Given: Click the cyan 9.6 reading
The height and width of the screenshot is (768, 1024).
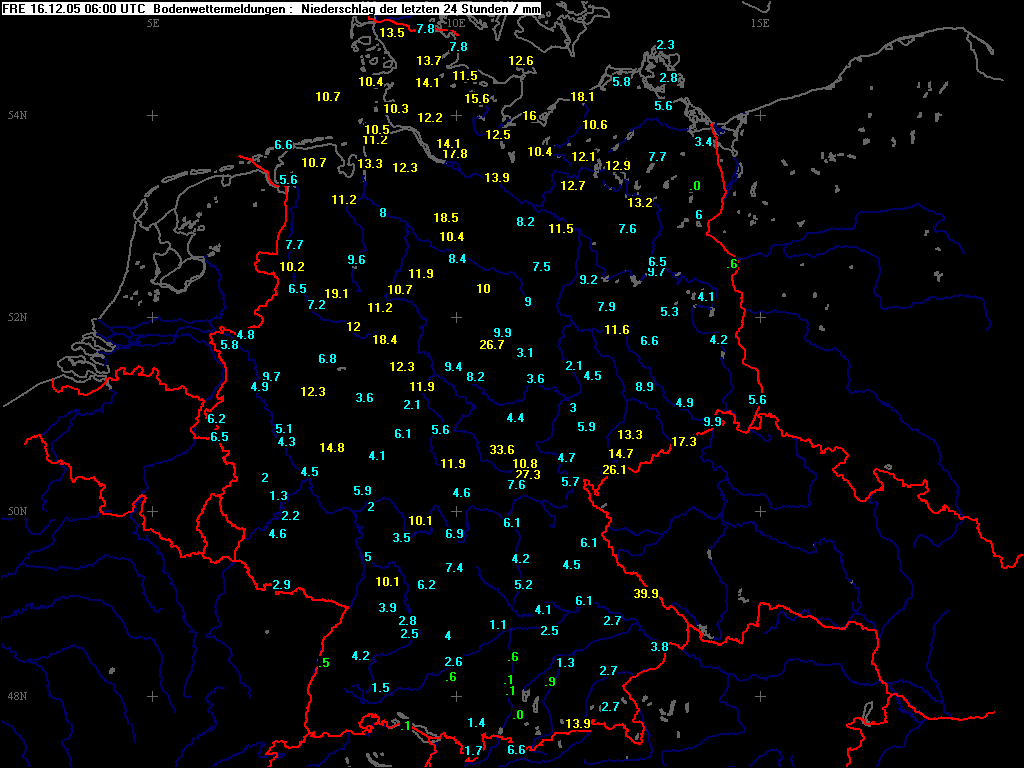Looking at the screenshot, I should coord(357,259).
